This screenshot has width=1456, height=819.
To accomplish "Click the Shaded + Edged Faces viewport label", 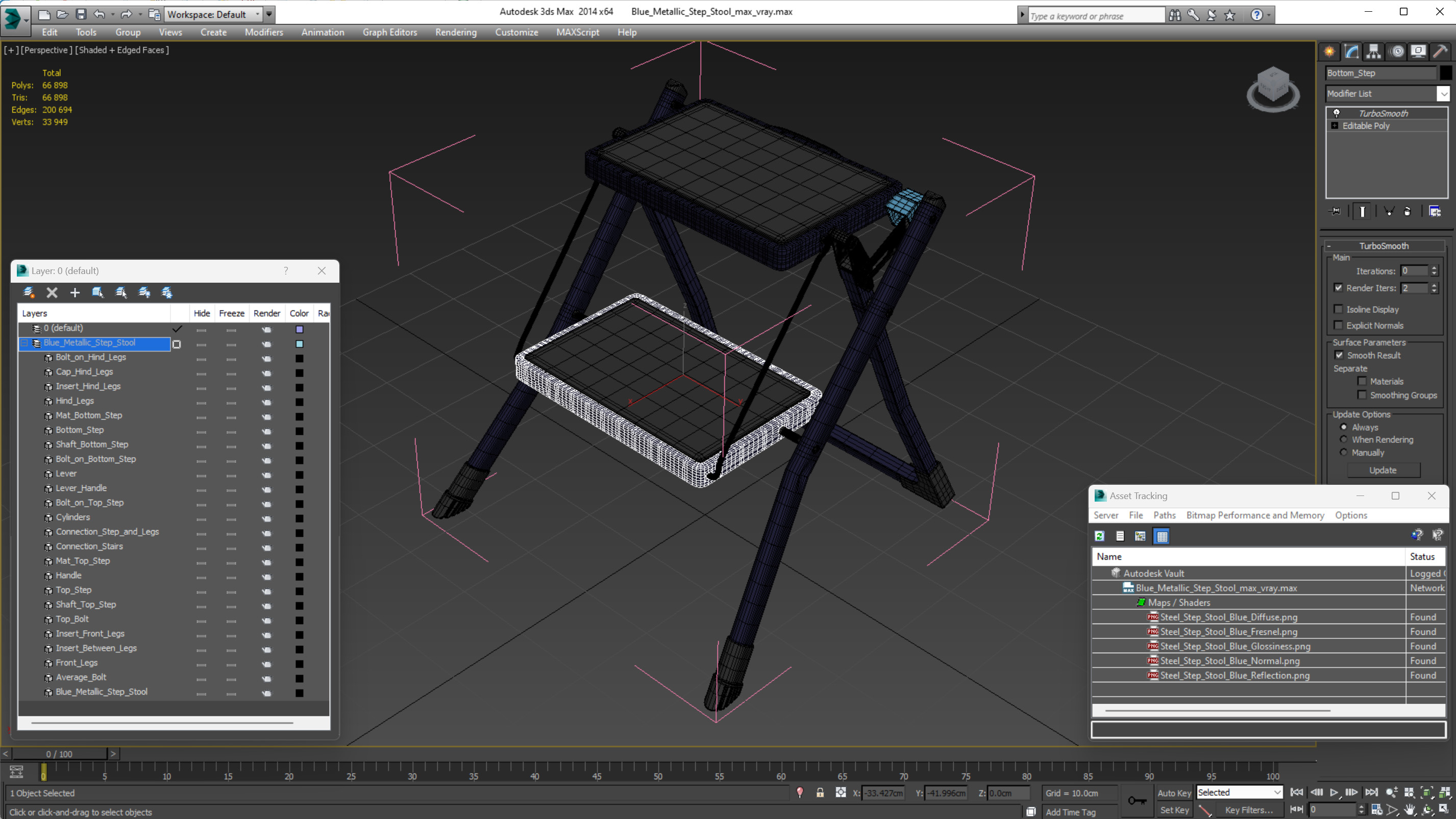I will tap(122, 49).
